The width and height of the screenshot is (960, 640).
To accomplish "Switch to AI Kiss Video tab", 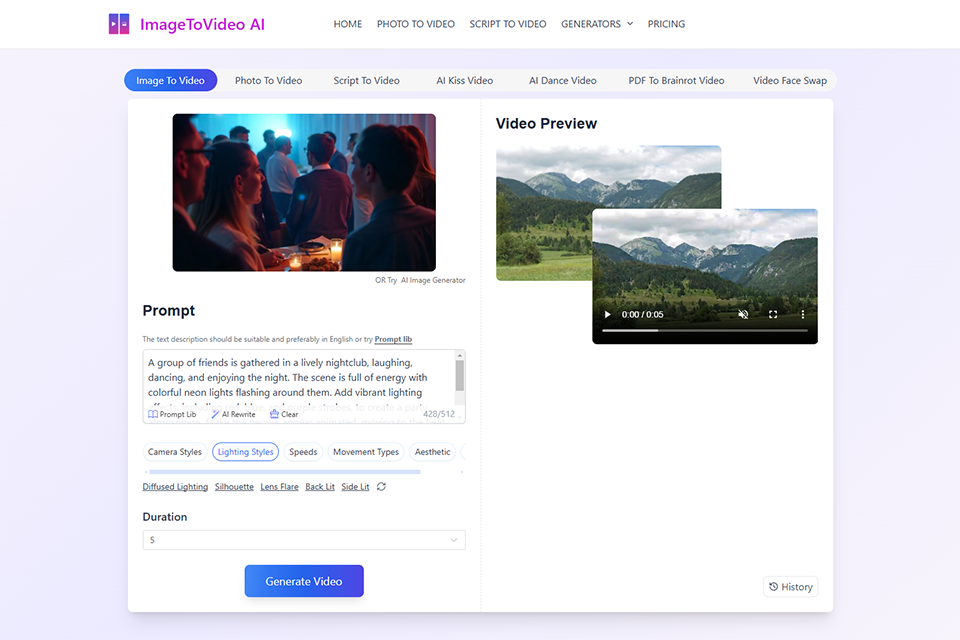I will point(464,80).
